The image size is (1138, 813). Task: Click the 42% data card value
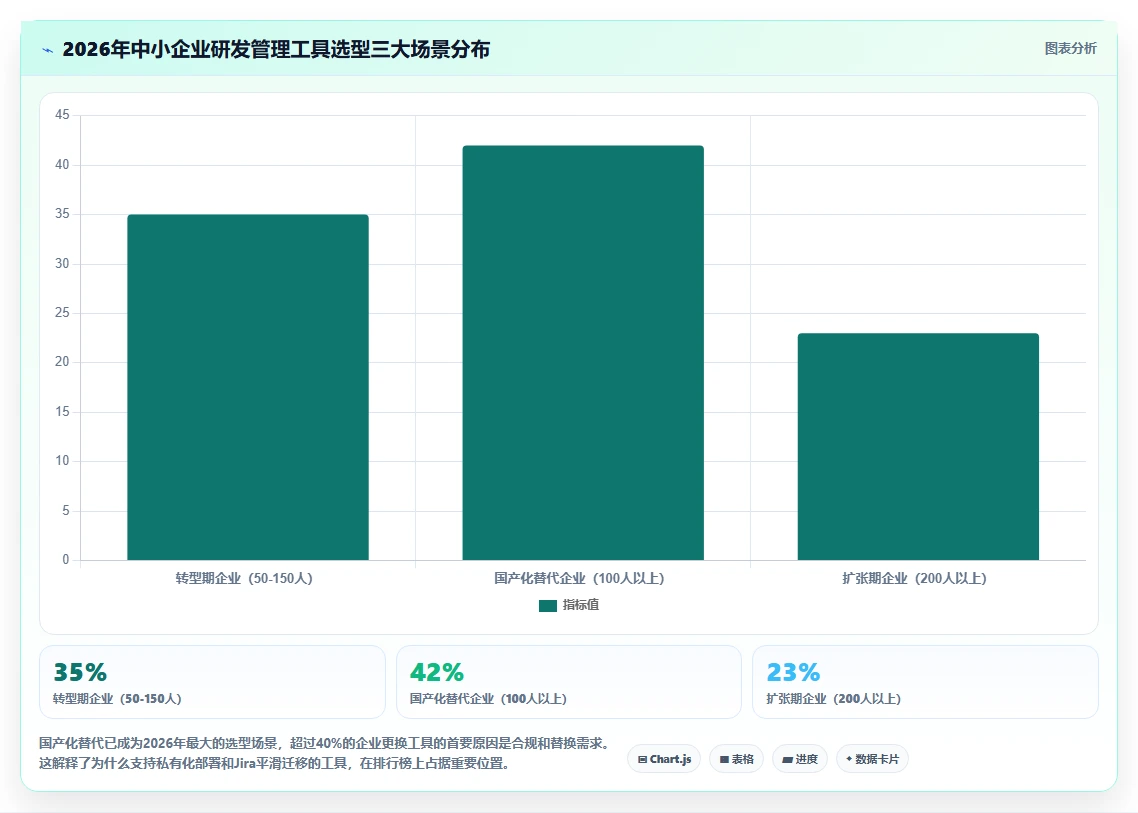(437, 672)
